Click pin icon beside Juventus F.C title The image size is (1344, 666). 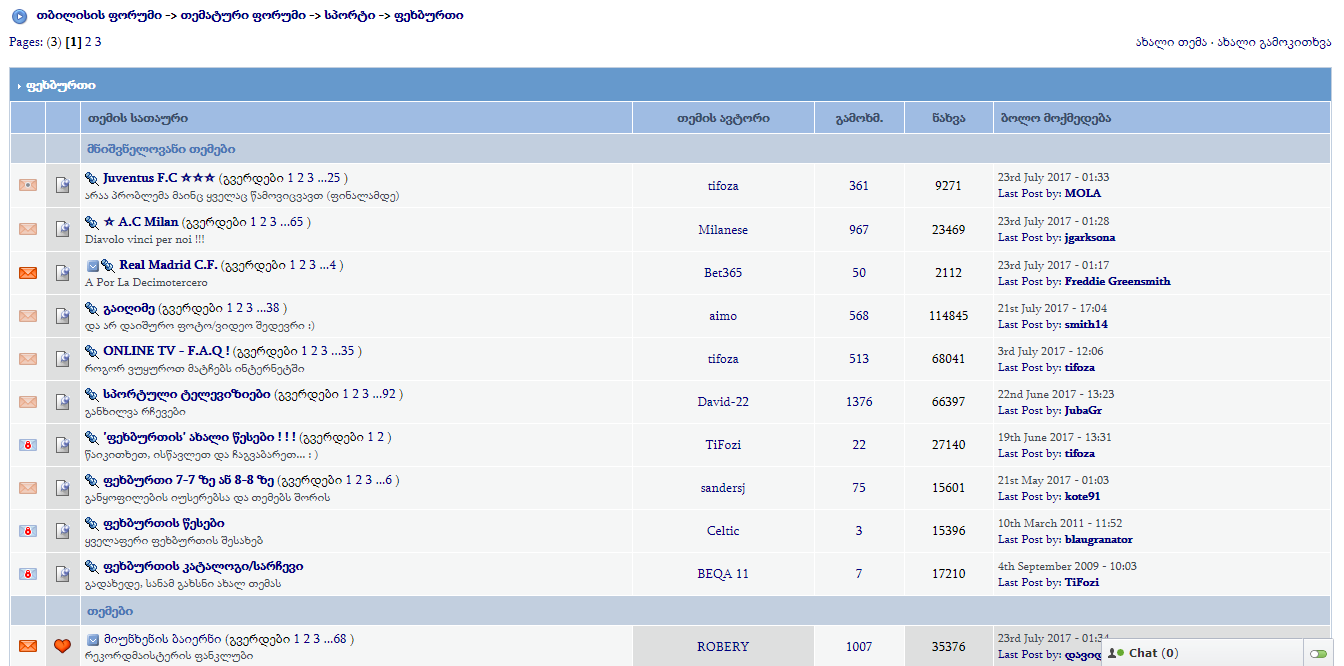click(x=92, y=178)
